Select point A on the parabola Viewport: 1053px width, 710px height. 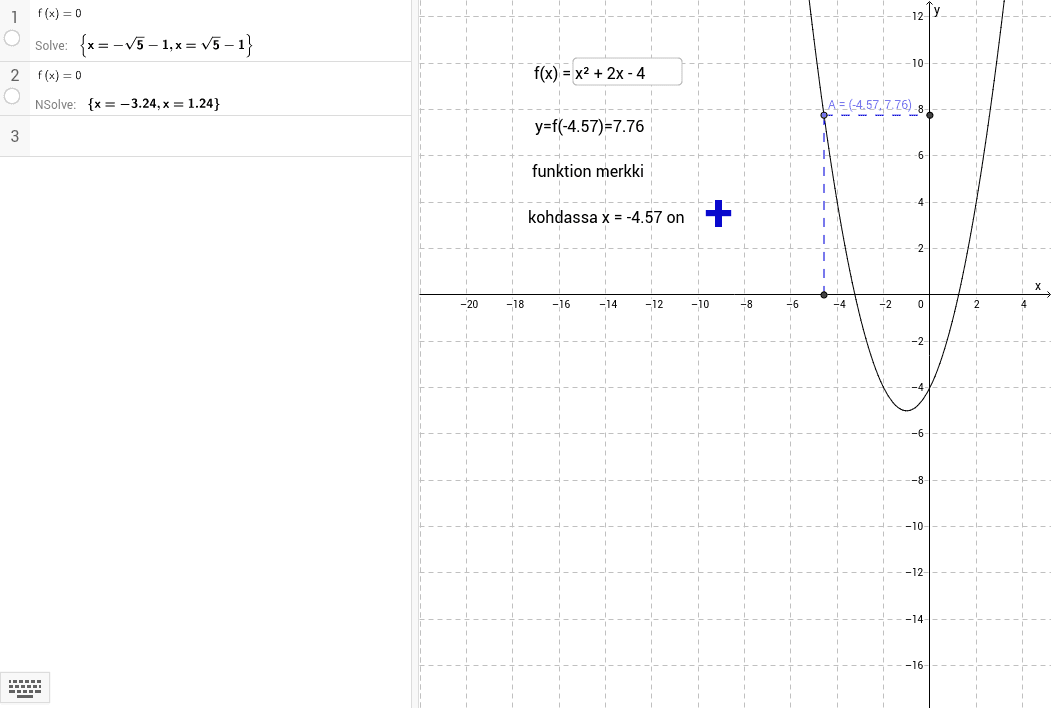[824, 115]
